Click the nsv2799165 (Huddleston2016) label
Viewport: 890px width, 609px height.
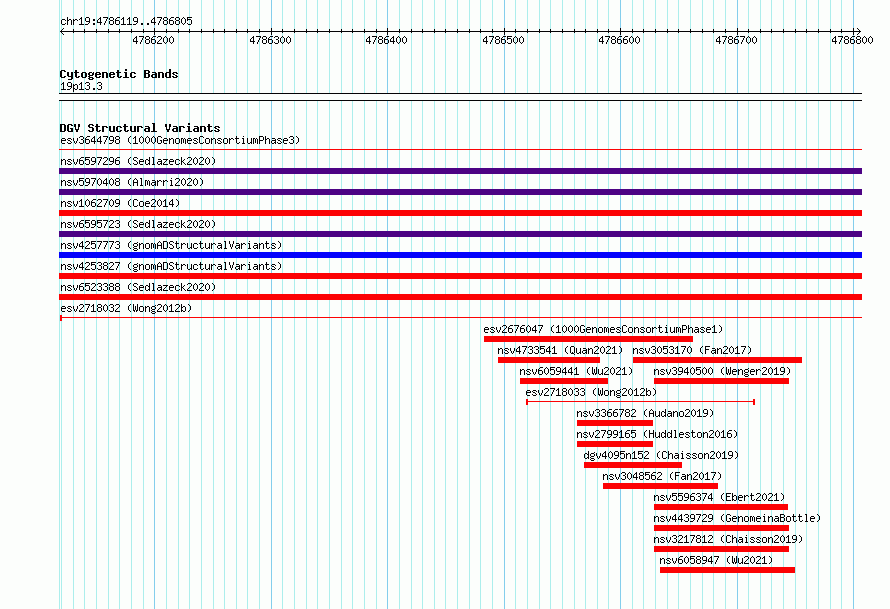point(657,434)
